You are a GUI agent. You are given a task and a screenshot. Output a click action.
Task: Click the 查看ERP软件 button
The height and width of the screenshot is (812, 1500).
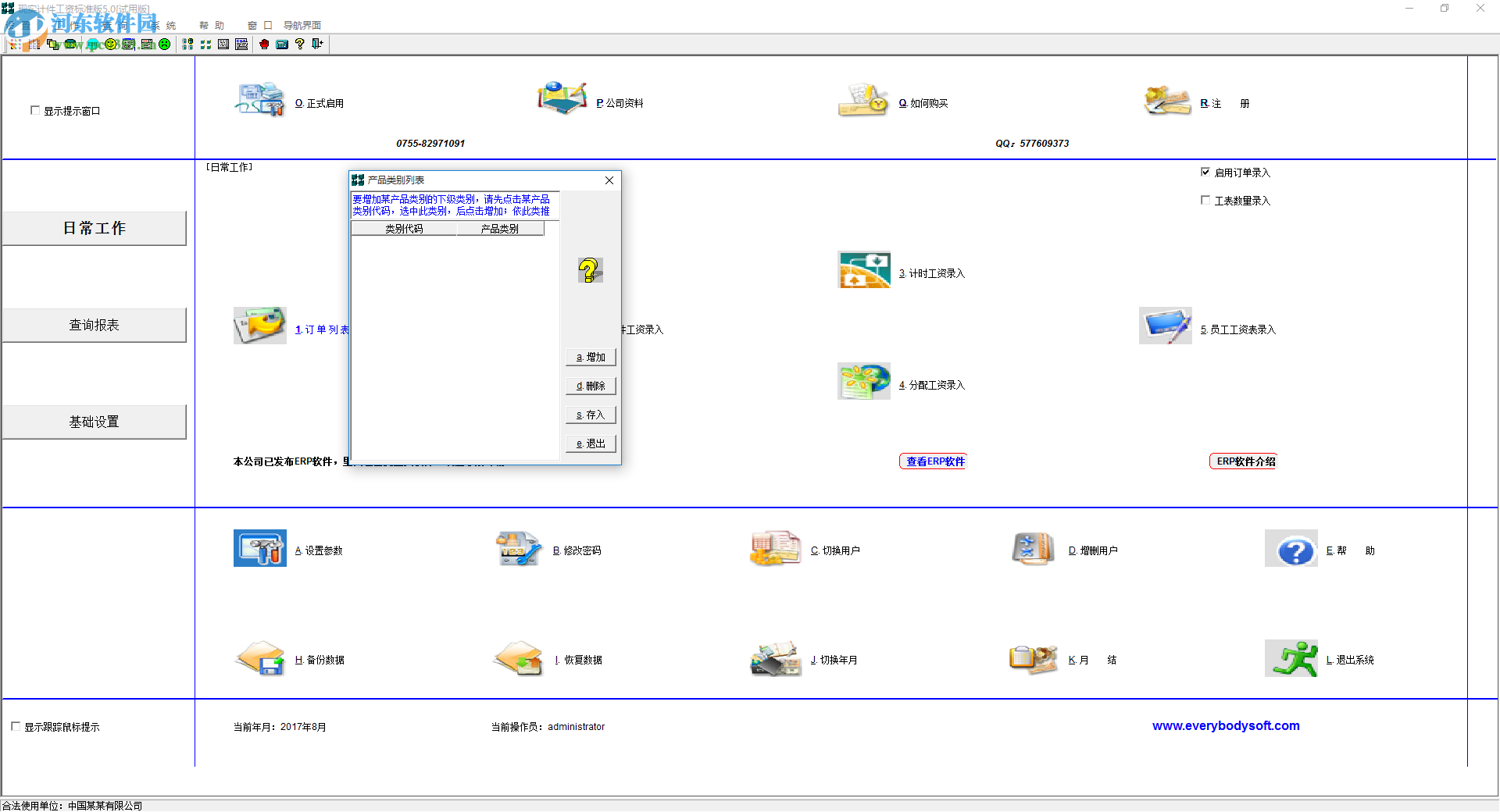click(934, 461)
